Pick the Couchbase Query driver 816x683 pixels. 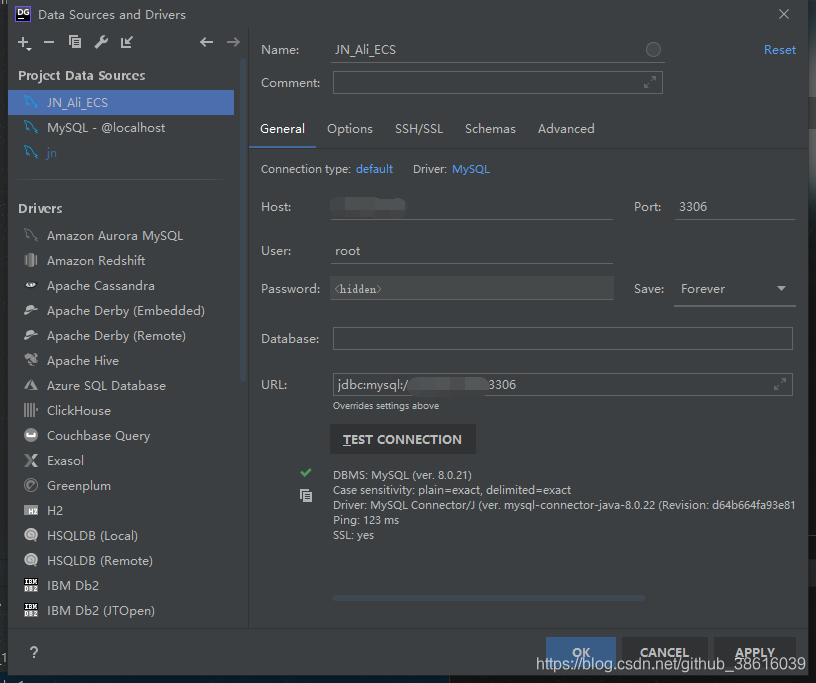[98, 436]
